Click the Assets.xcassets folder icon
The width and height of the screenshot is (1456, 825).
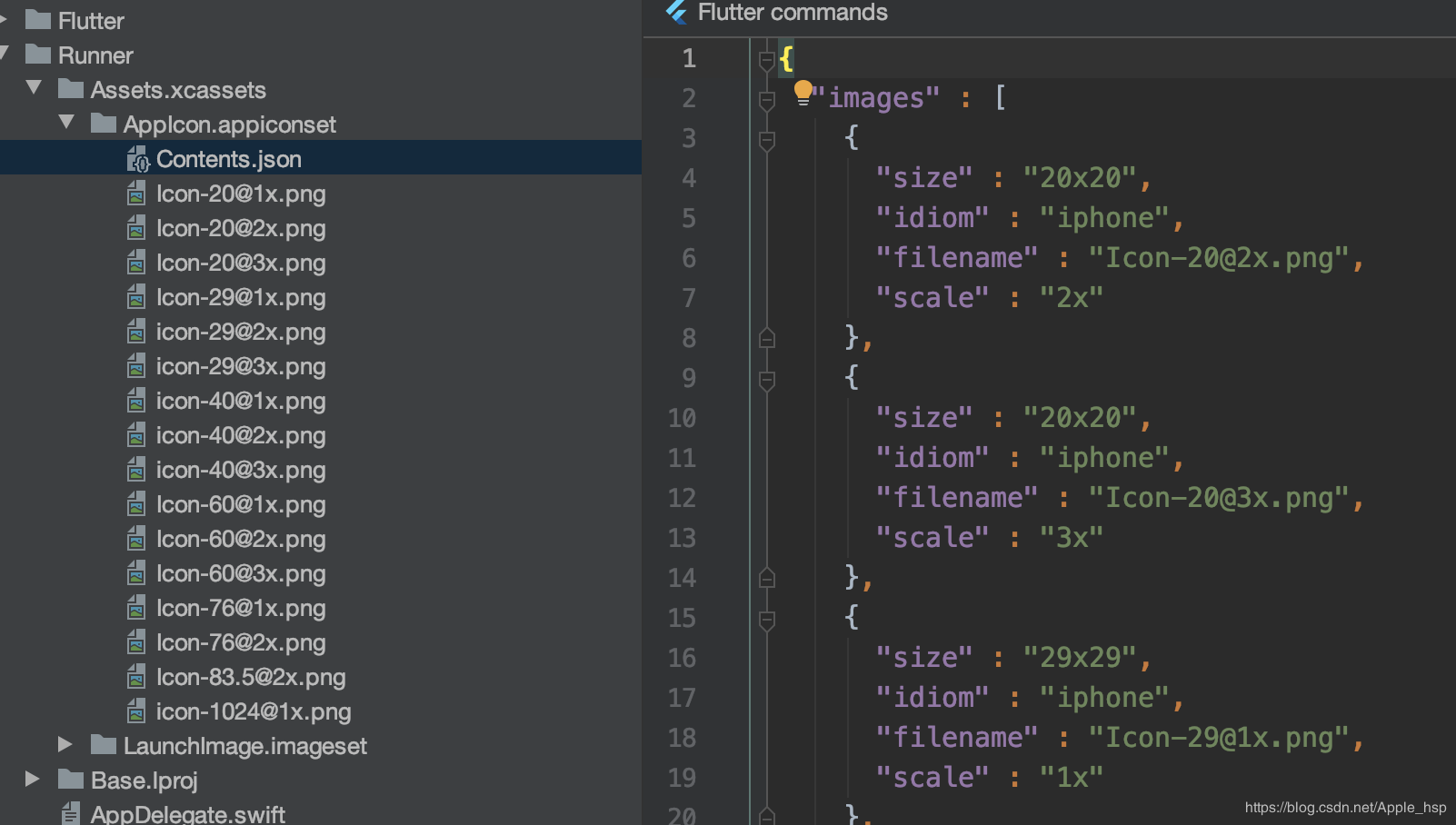pyautogui.click(x=71, y=89)
